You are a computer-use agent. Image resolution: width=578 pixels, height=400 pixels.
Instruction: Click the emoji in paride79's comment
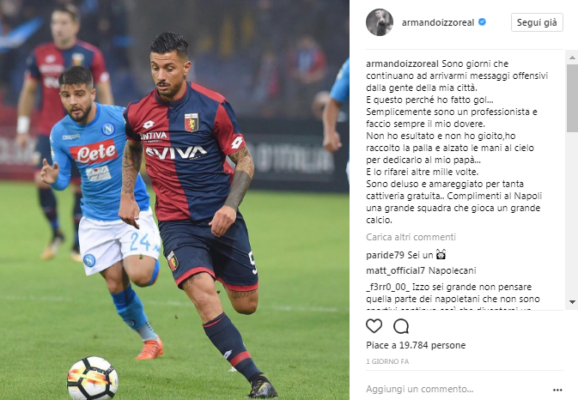[x=441, y=254]
